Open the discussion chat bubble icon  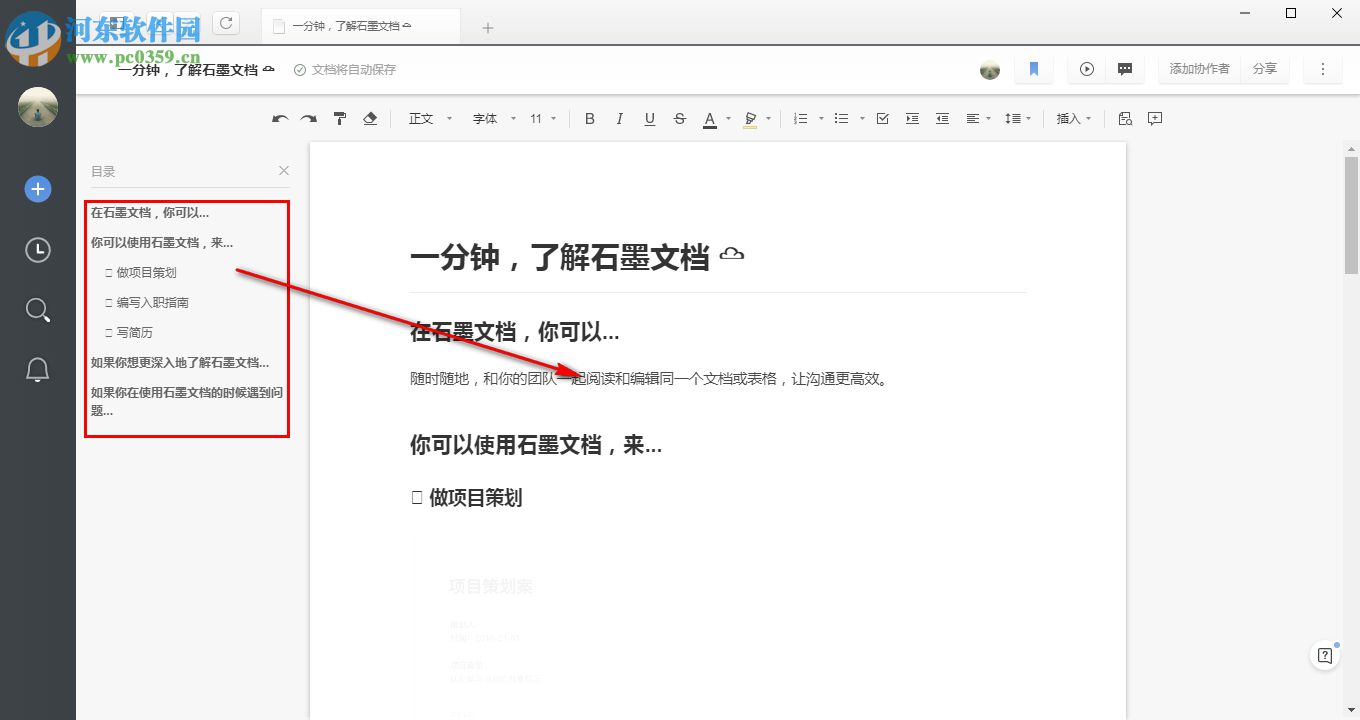click(1125, 69)
